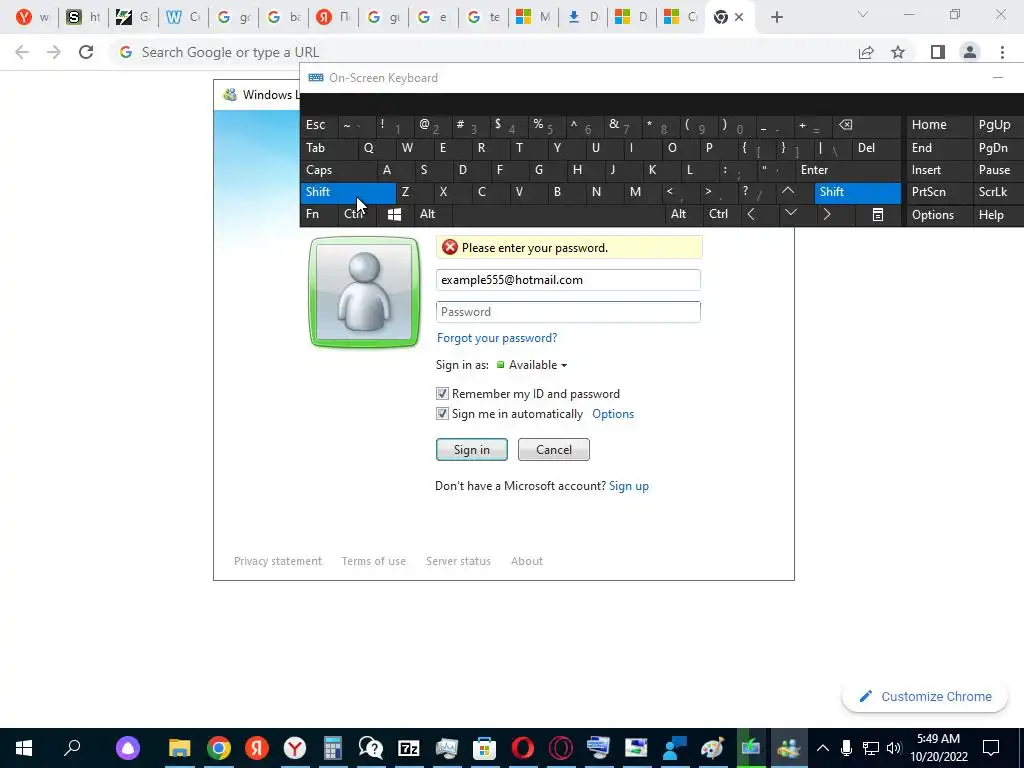
Task: Open the Chrome profile avatar icon
Action: [970, 52]
